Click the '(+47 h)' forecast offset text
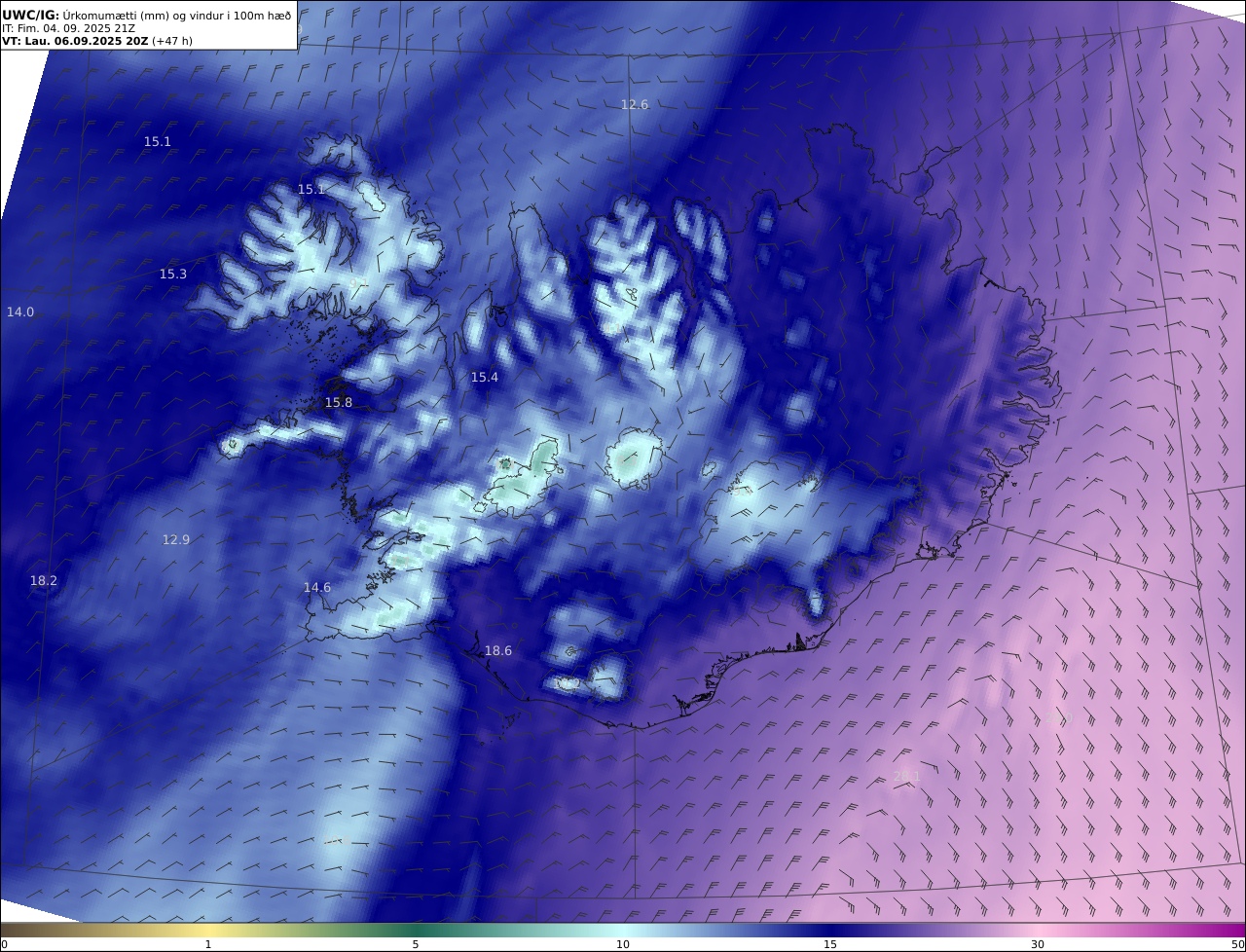The image size is (1246, 952). [172, 42]
